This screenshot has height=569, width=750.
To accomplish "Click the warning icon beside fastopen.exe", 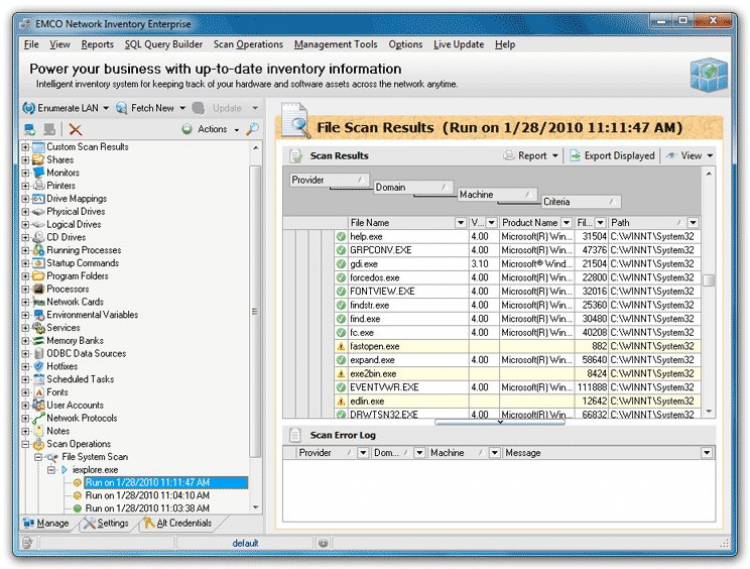I will [x=340, y=346].
